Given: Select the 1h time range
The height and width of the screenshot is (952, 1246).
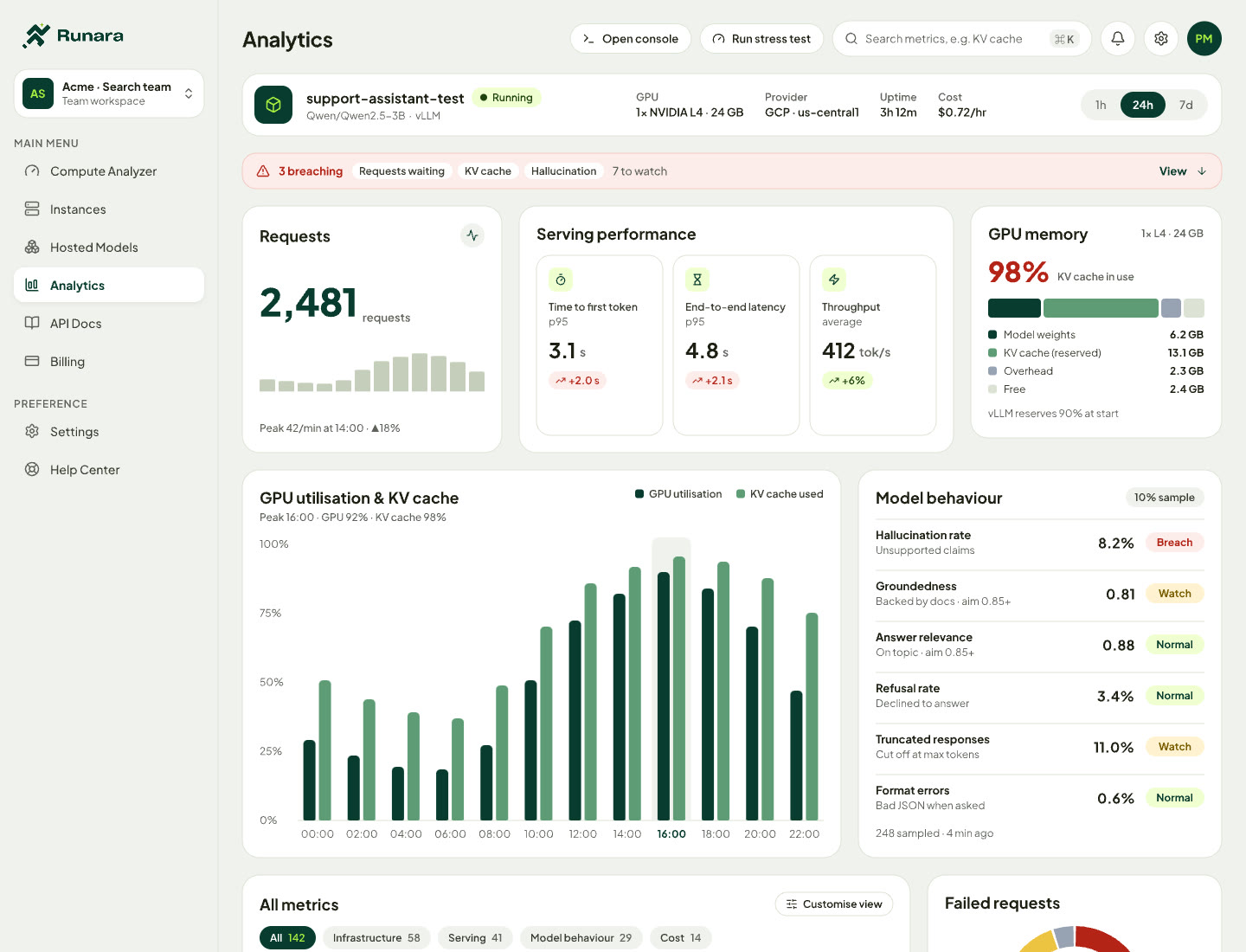Looking at the screenshot, I should pyautogui.click(x=1101, y=105).
